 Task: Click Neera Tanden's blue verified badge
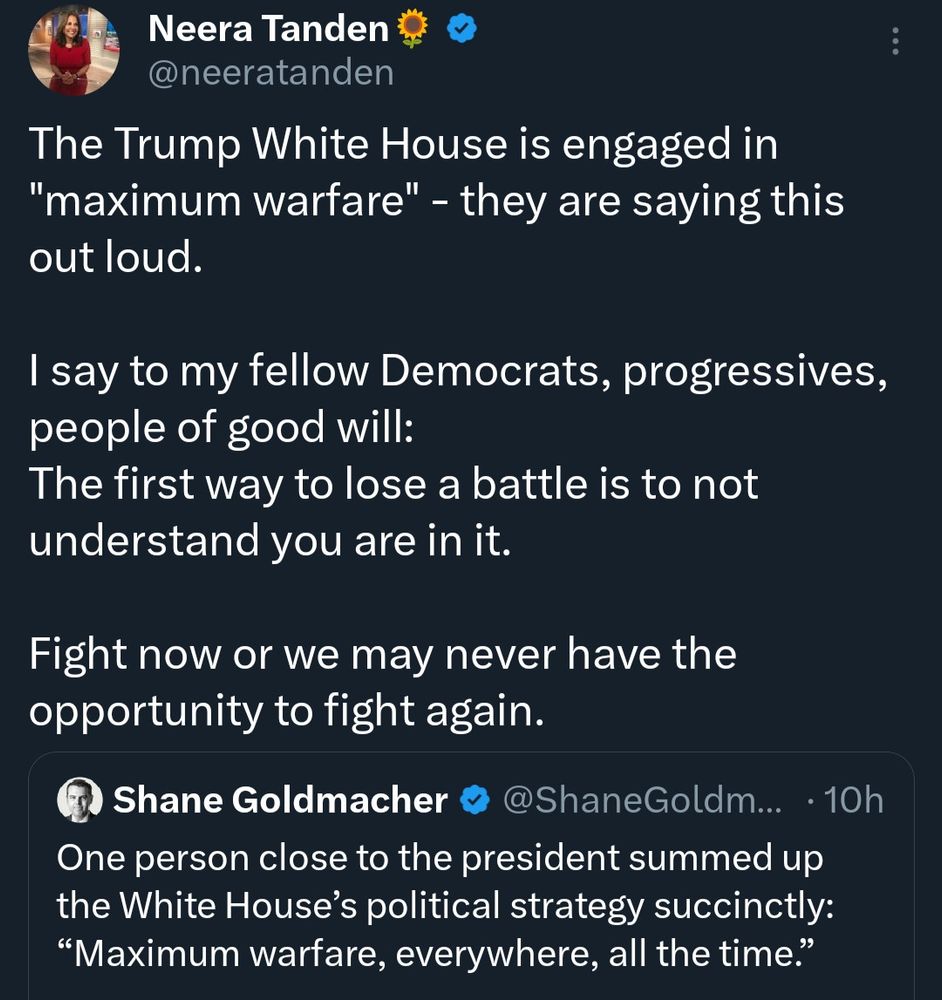(462, 29)
